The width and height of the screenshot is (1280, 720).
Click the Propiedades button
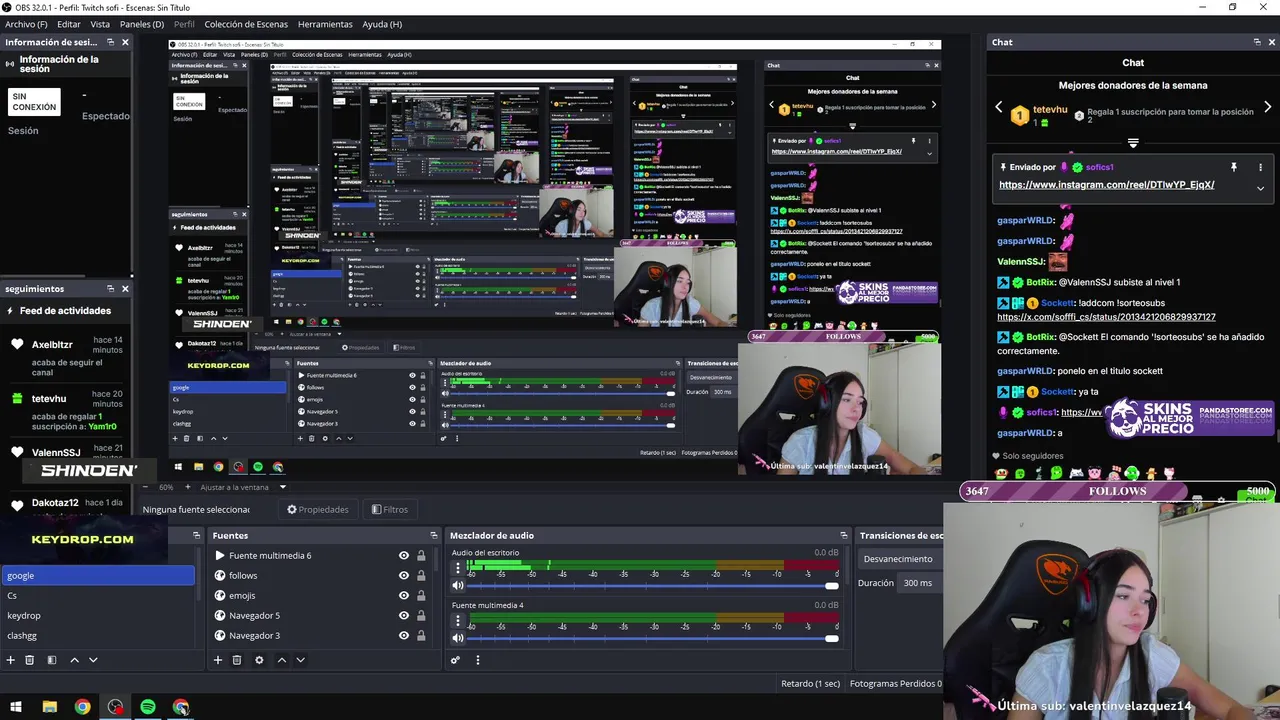tap(318, 509)
